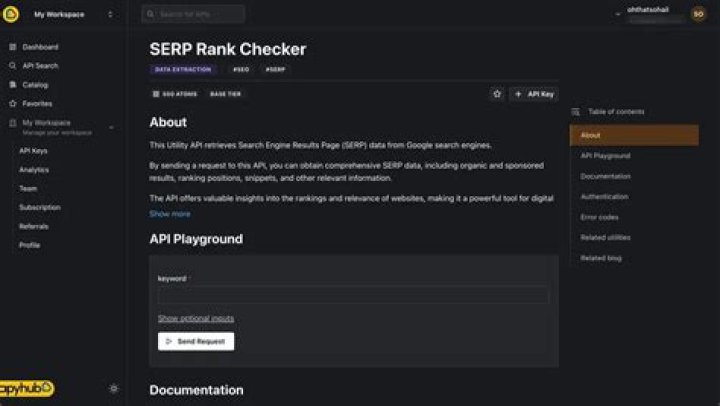
Task: Click the BASE TIER badge
Action: point(225,94)
